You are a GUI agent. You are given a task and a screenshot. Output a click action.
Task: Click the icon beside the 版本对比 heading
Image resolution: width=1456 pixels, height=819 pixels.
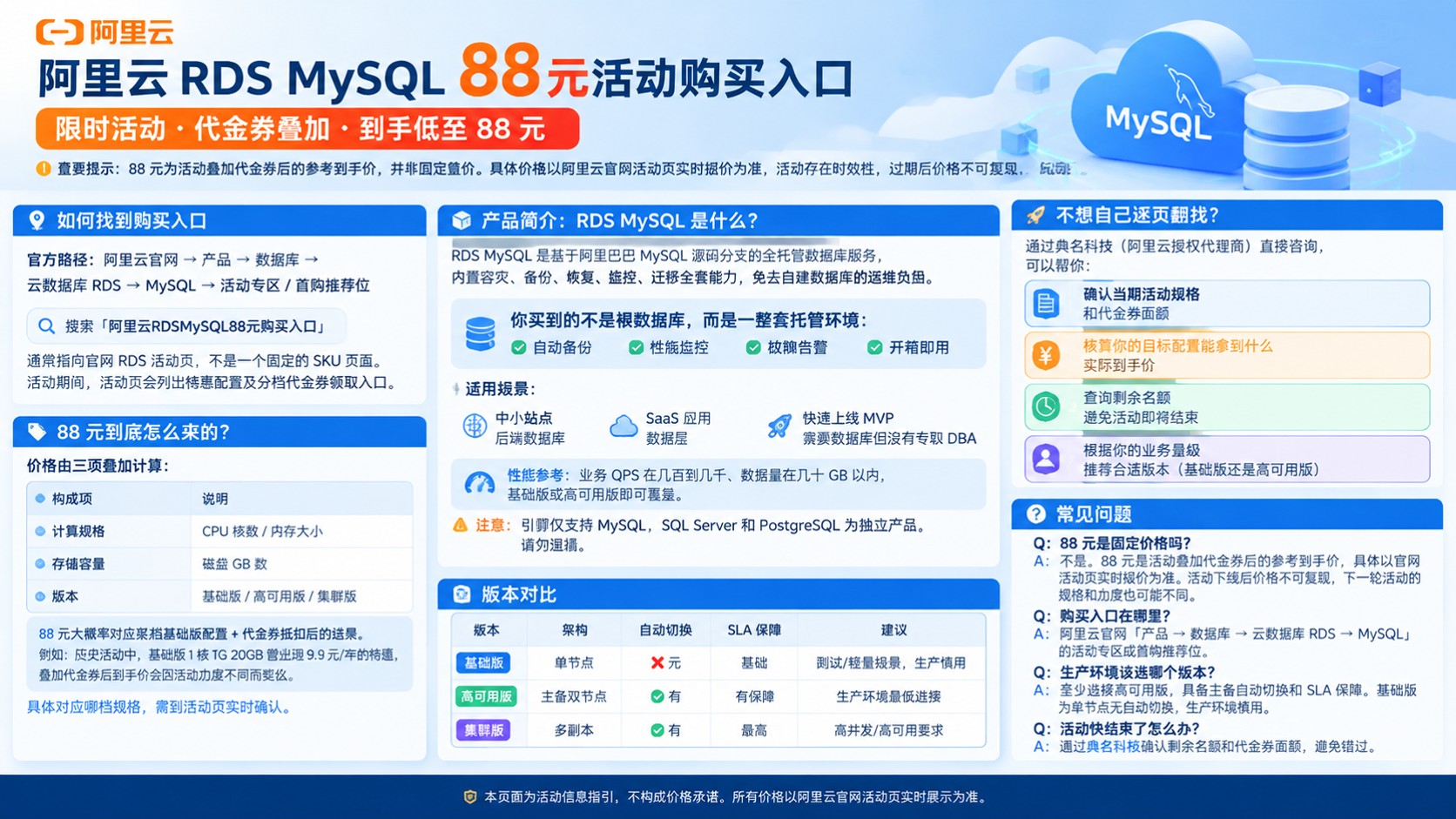[x=462, y=594]
